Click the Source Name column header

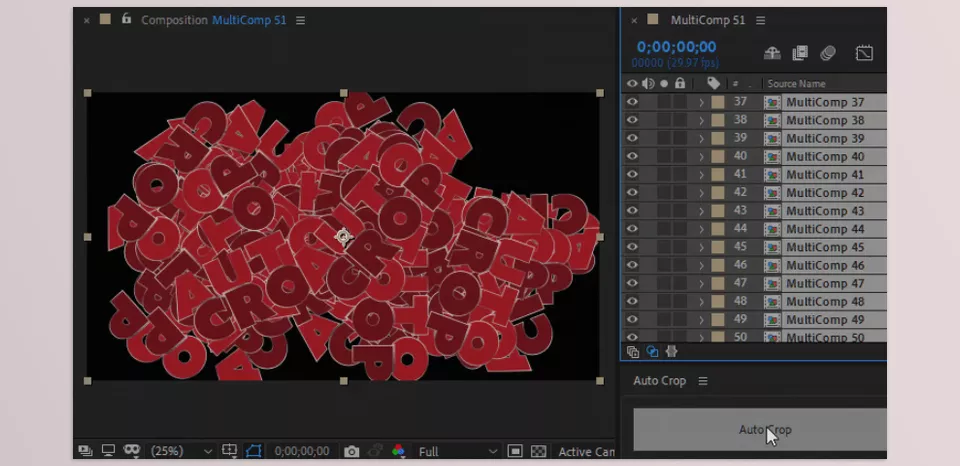point(796,84)
